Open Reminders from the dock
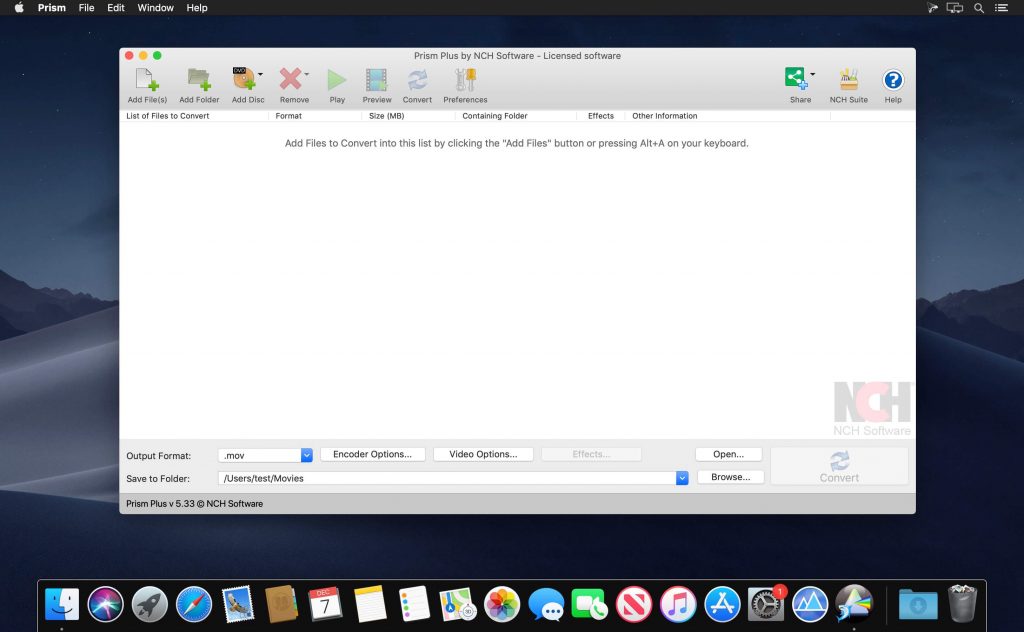 pyautogui.click(x=413, y=604)
